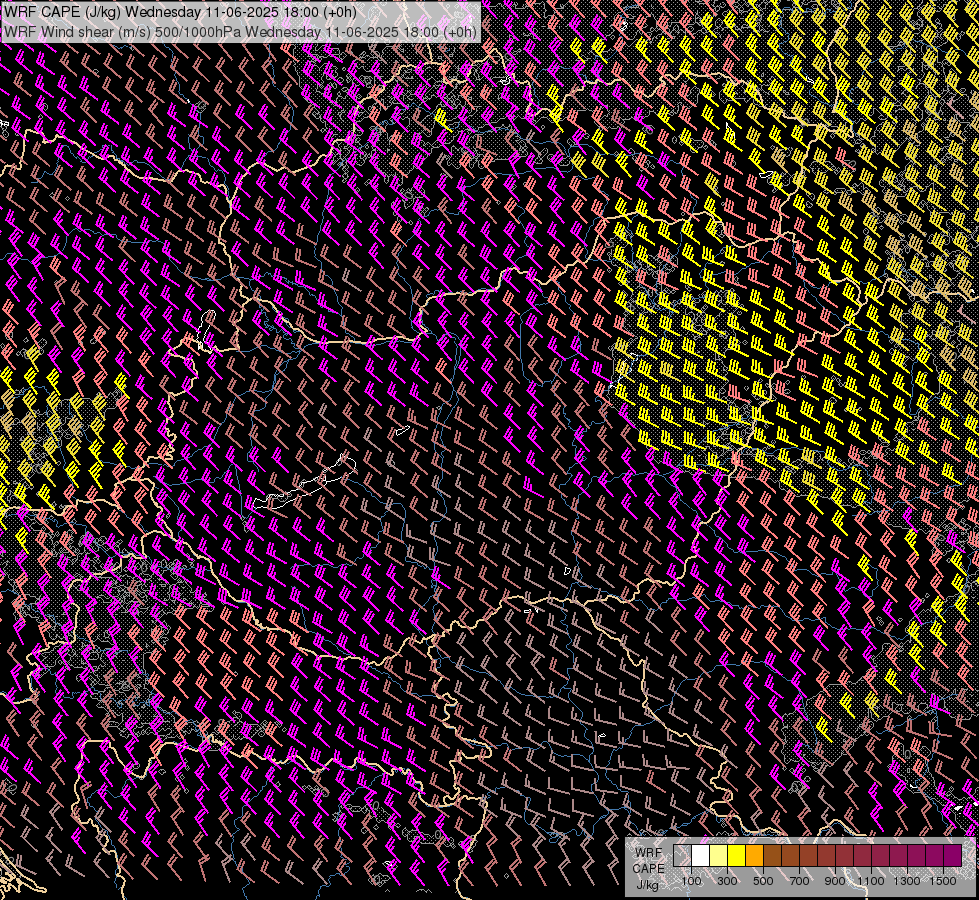Click the 100 legend label

[691, 881]
